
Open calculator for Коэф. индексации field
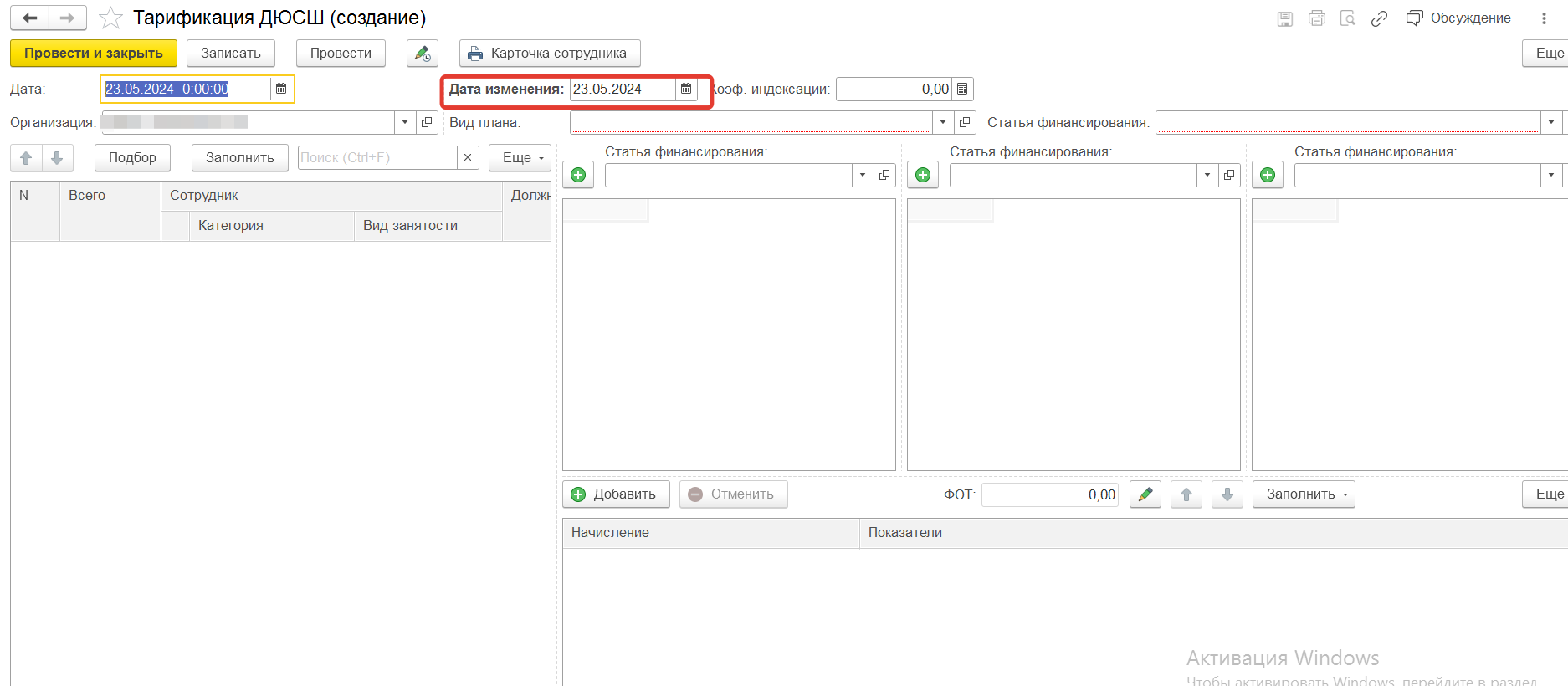coord(962,89)
